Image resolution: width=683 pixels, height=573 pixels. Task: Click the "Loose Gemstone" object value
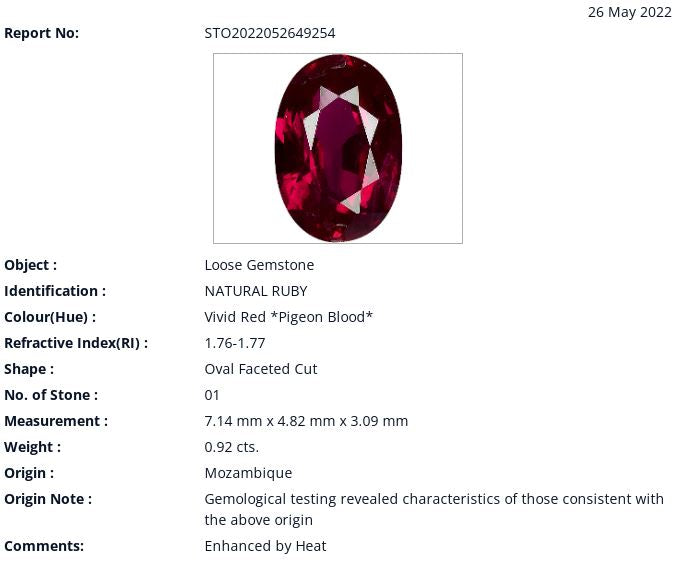(x=259, y=265)
